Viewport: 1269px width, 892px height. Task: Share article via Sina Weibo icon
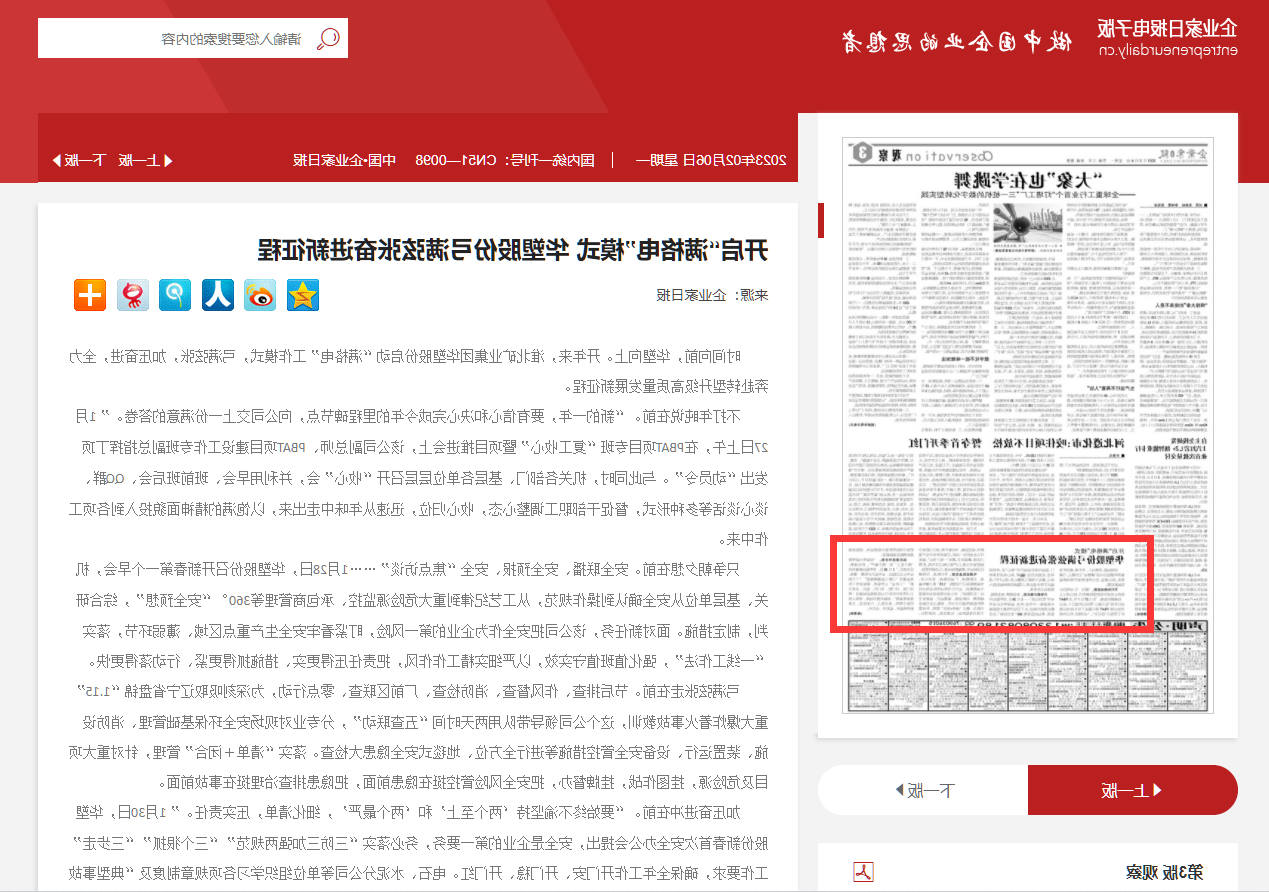(x=260, y=294)
